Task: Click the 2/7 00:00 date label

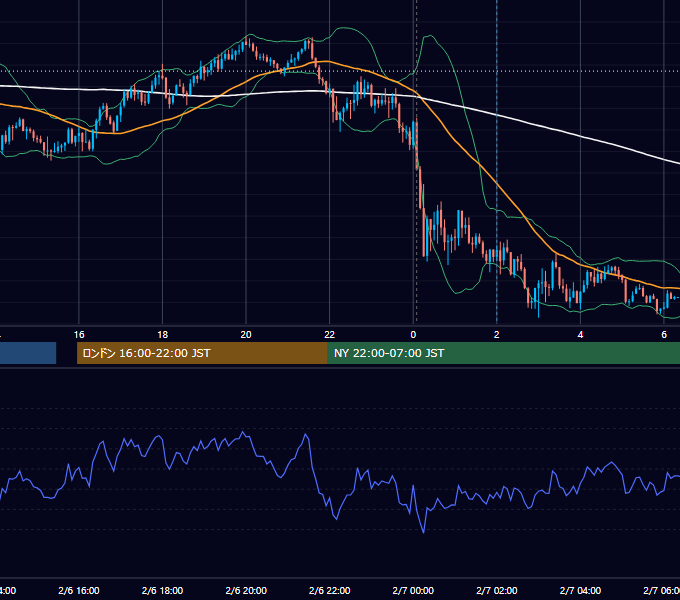Action: pos(413,590)
